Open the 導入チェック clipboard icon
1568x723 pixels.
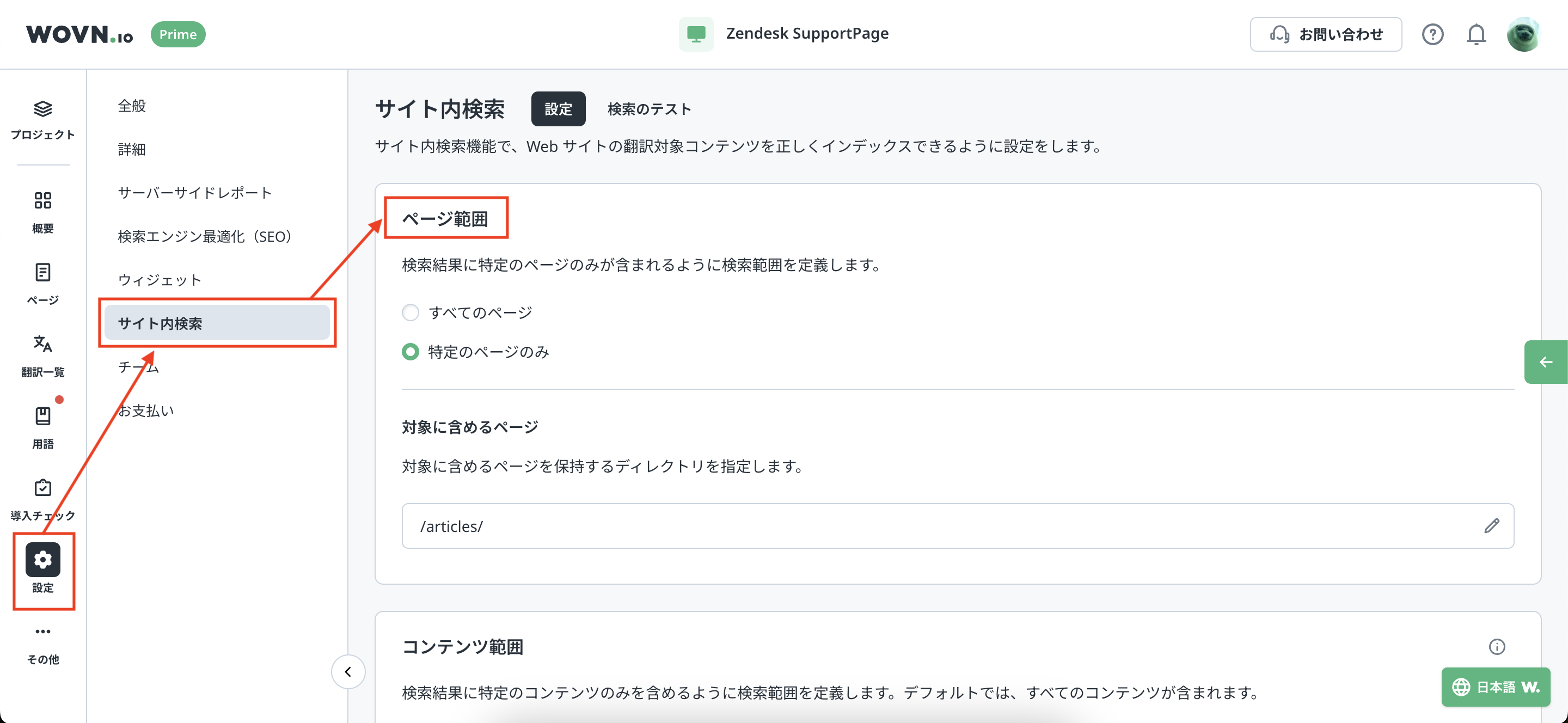coord(42,487)
